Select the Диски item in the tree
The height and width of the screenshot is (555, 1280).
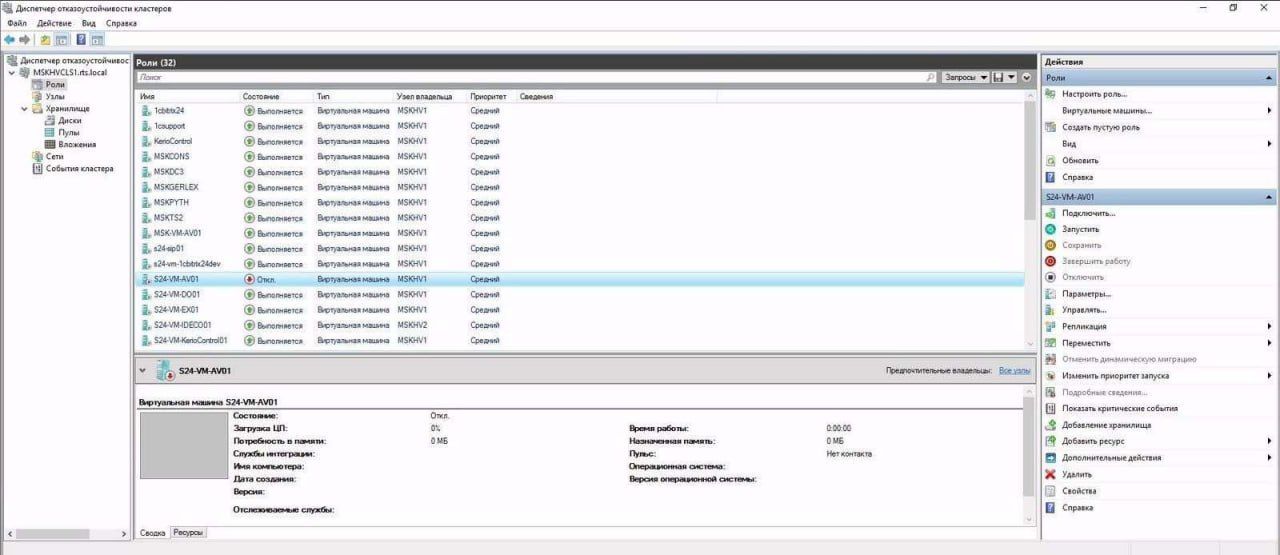[69, 120]
